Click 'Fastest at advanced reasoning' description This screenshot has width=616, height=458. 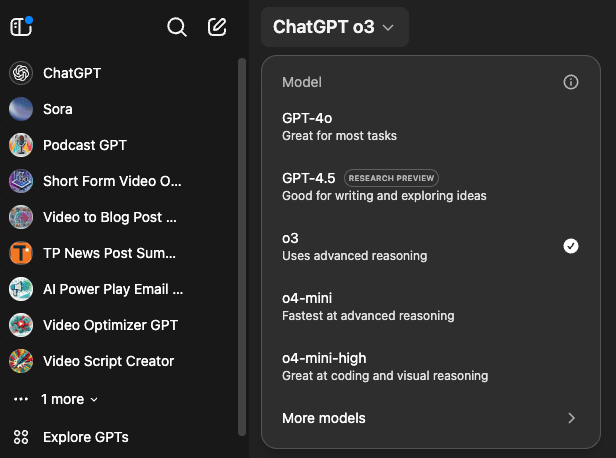[x=368, y=316]
